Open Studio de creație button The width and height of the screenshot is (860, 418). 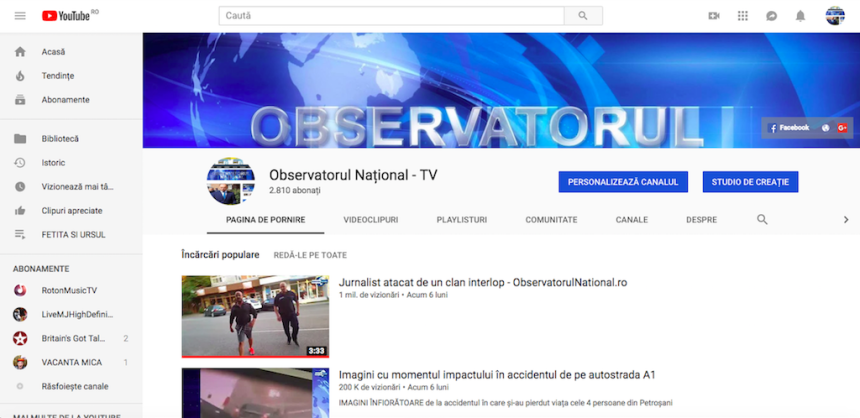point(750,182)
